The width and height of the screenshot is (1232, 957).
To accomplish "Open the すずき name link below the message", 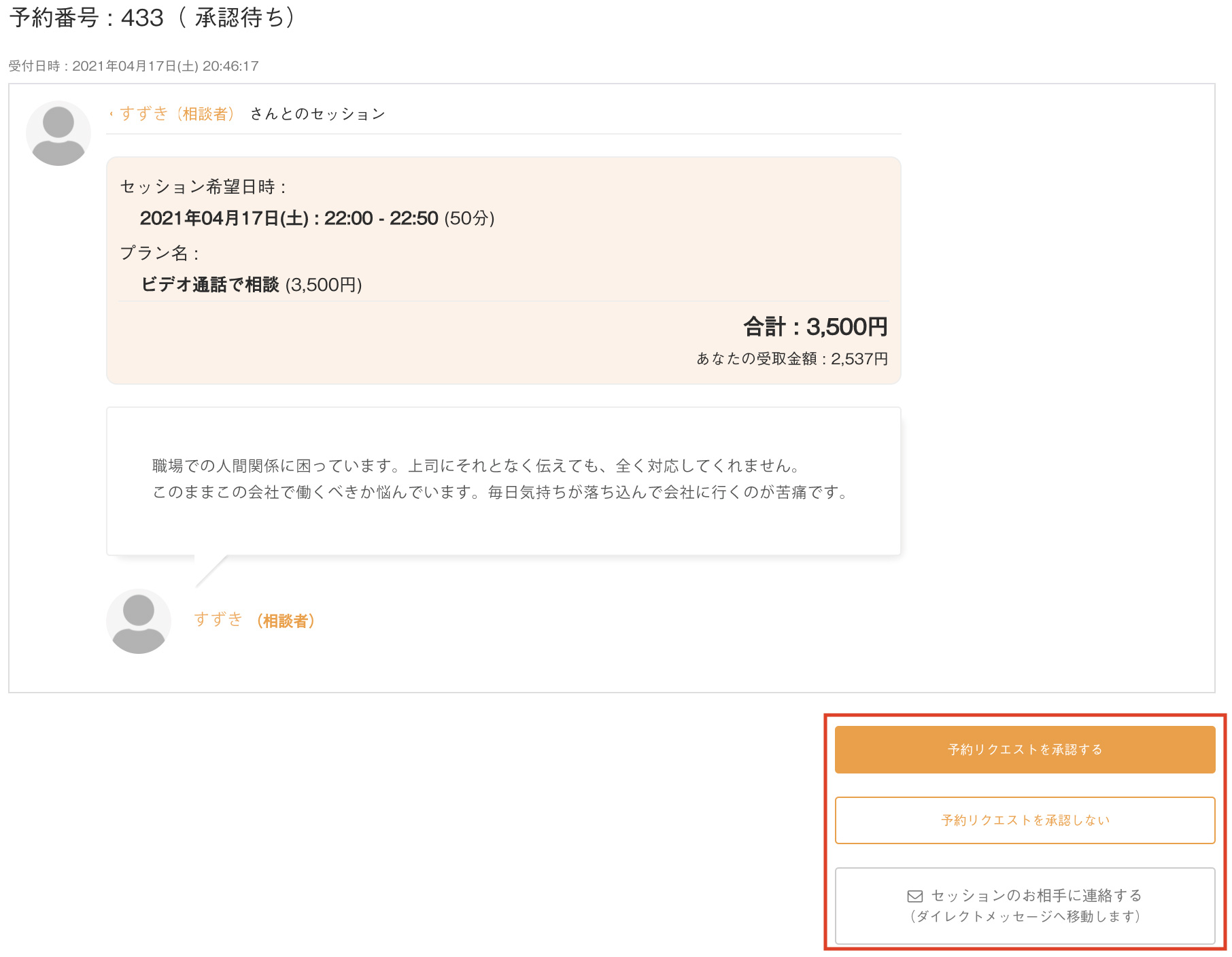I will click(x=218, y=620).
